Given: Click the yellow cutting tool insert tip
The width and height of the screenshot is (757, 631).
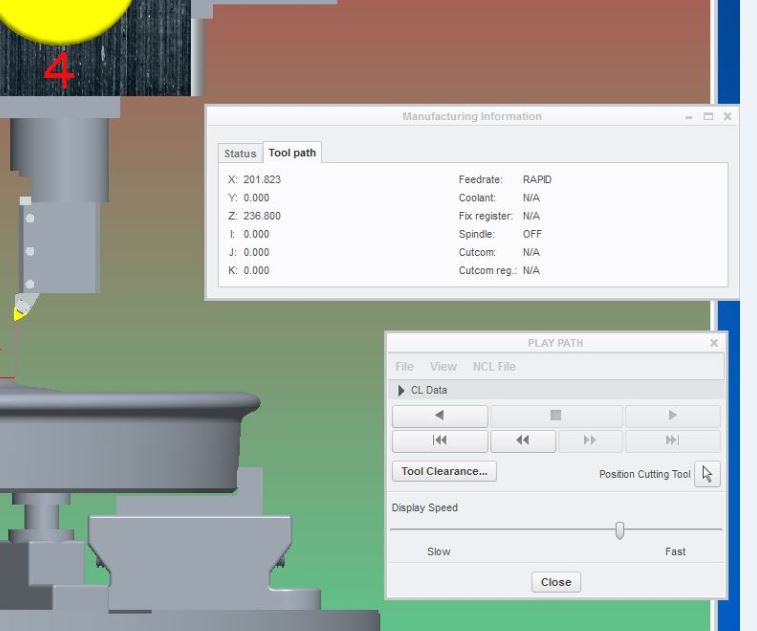Looking at the screenshot, I should point(18,315).
